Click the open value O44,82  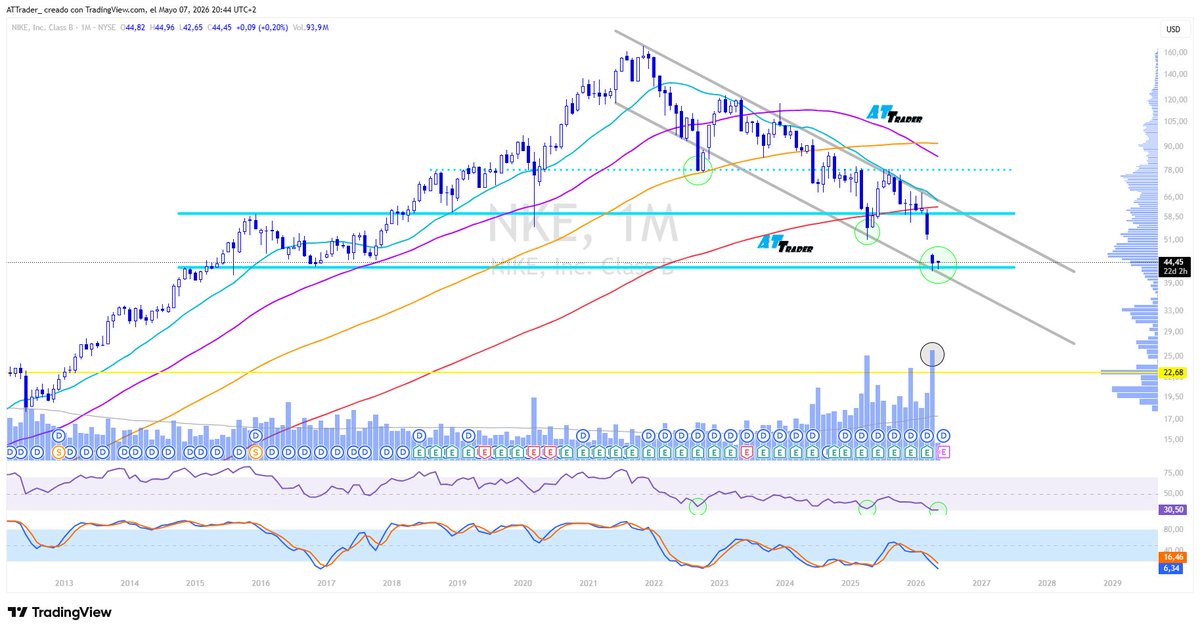pyautogui.click(x=133, y=28)
